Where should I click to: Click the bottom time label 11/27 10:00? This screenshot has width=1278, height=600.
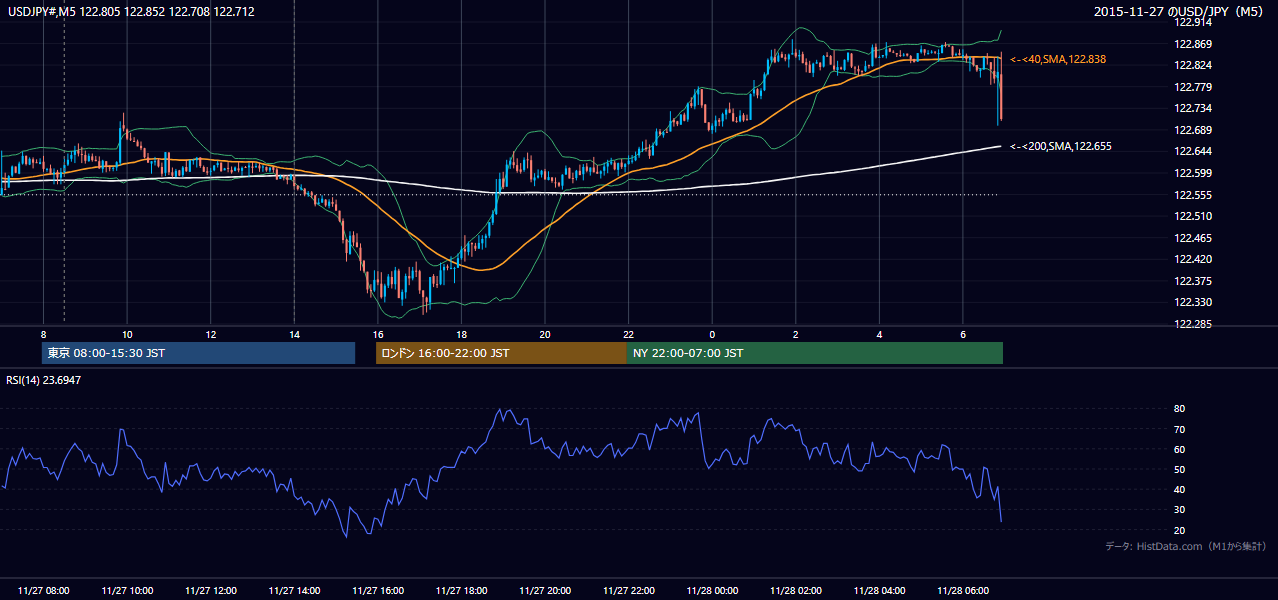(x=127, y=591)
